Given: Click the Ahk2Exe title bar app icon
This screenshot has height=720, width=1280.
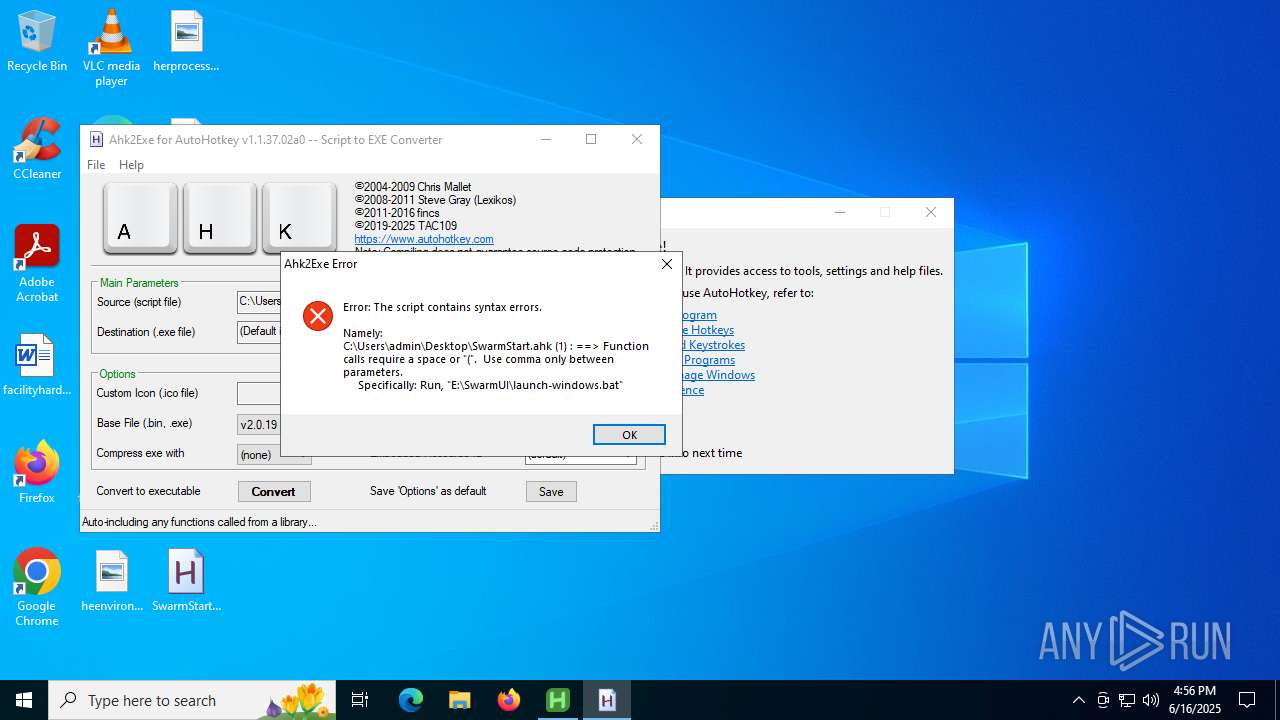Looking at the screenshot, I should pos(96,139).
